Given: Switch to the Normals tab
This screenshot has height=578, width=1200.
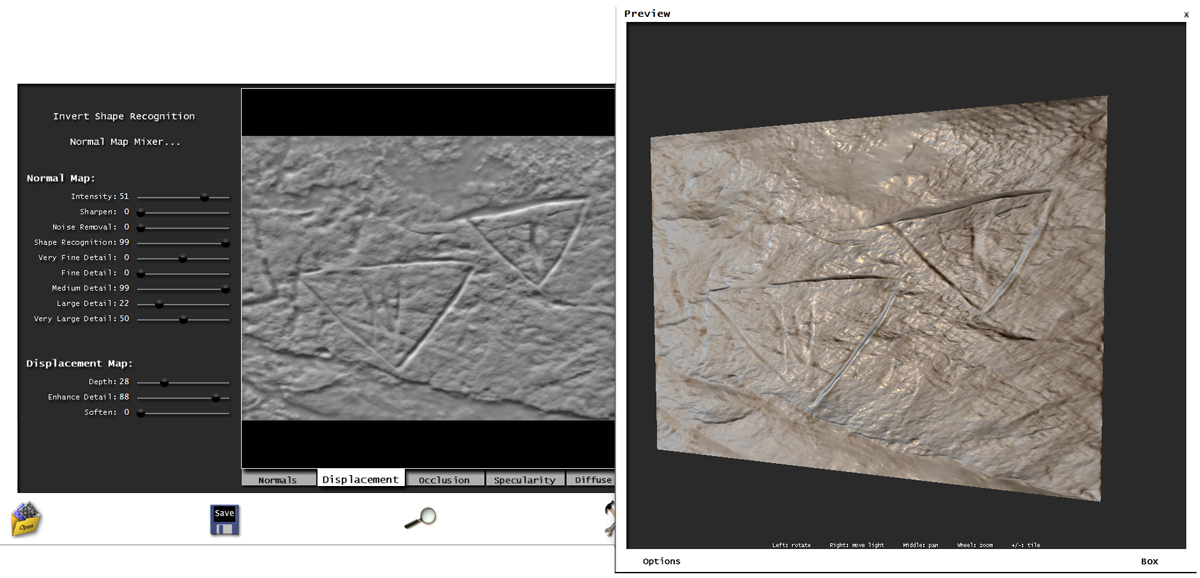Looking at the screenshot, I should pos(277,480).
